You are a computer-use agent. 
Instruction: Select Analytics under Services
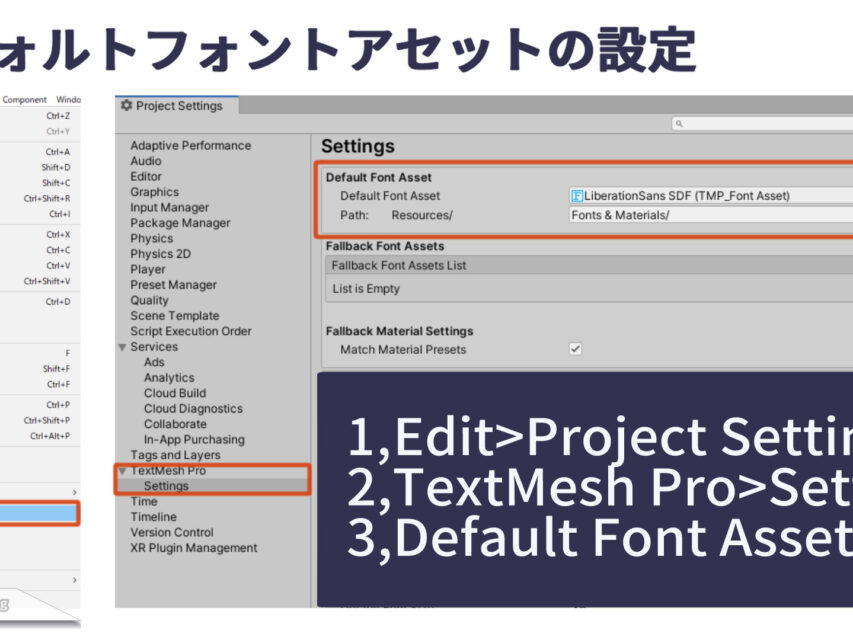tap(169, 378)
